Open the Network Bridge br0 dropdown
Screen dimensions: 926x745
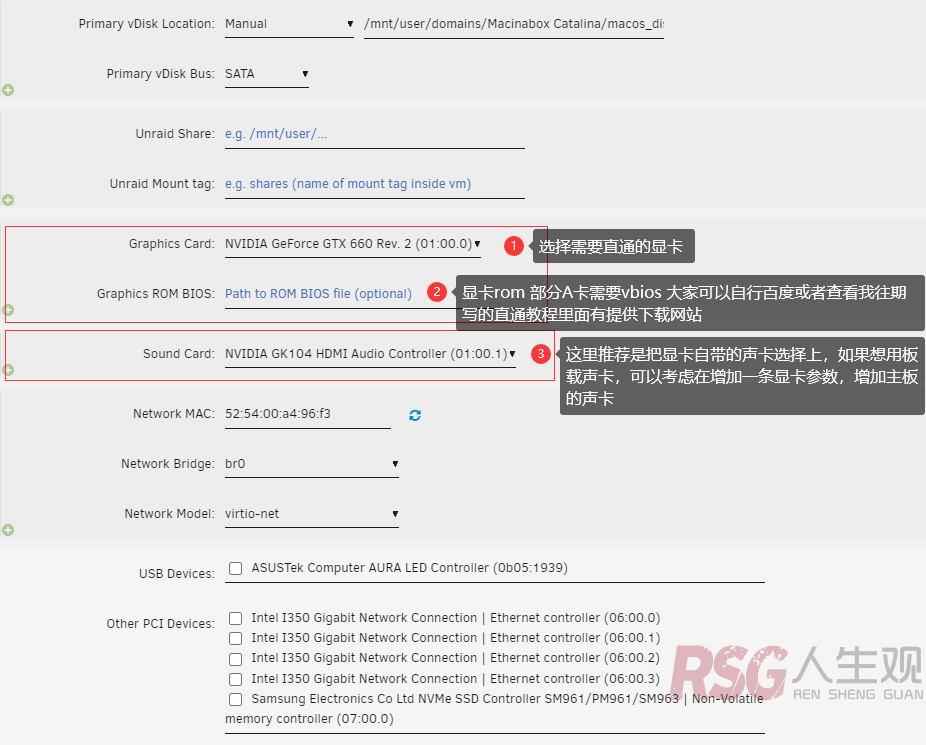tap(312, 464)
